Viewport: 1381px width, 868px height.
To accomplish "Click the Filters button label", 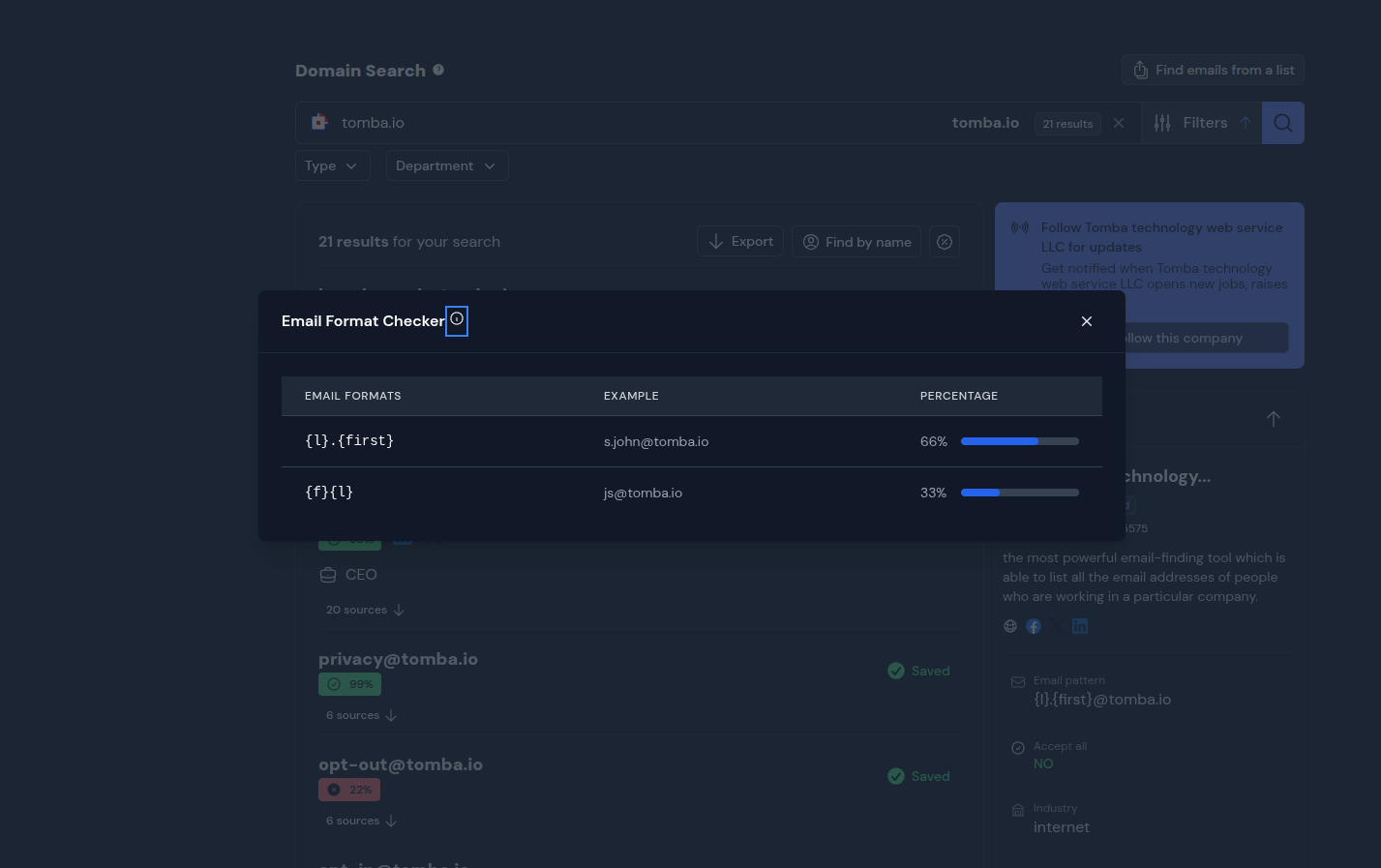I will pos(1205,123).
